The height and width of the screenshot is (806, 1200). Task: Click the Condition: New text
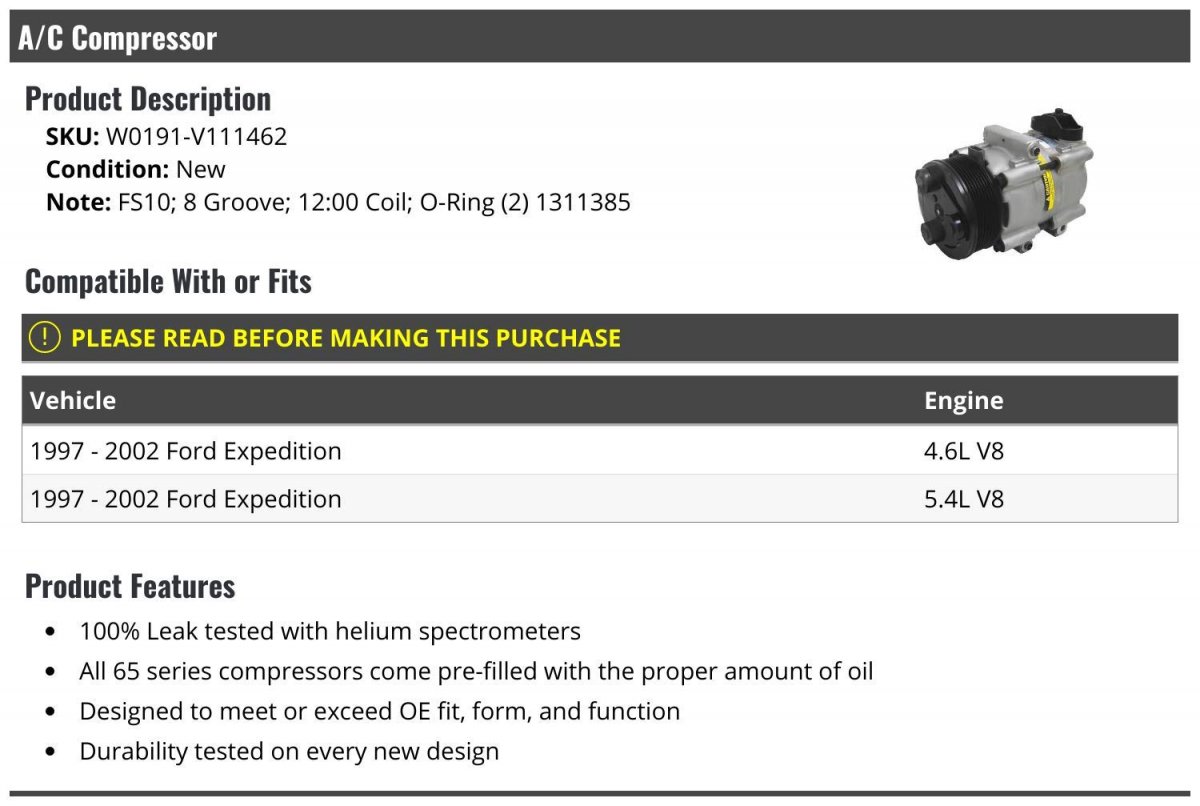coord(136,169)
